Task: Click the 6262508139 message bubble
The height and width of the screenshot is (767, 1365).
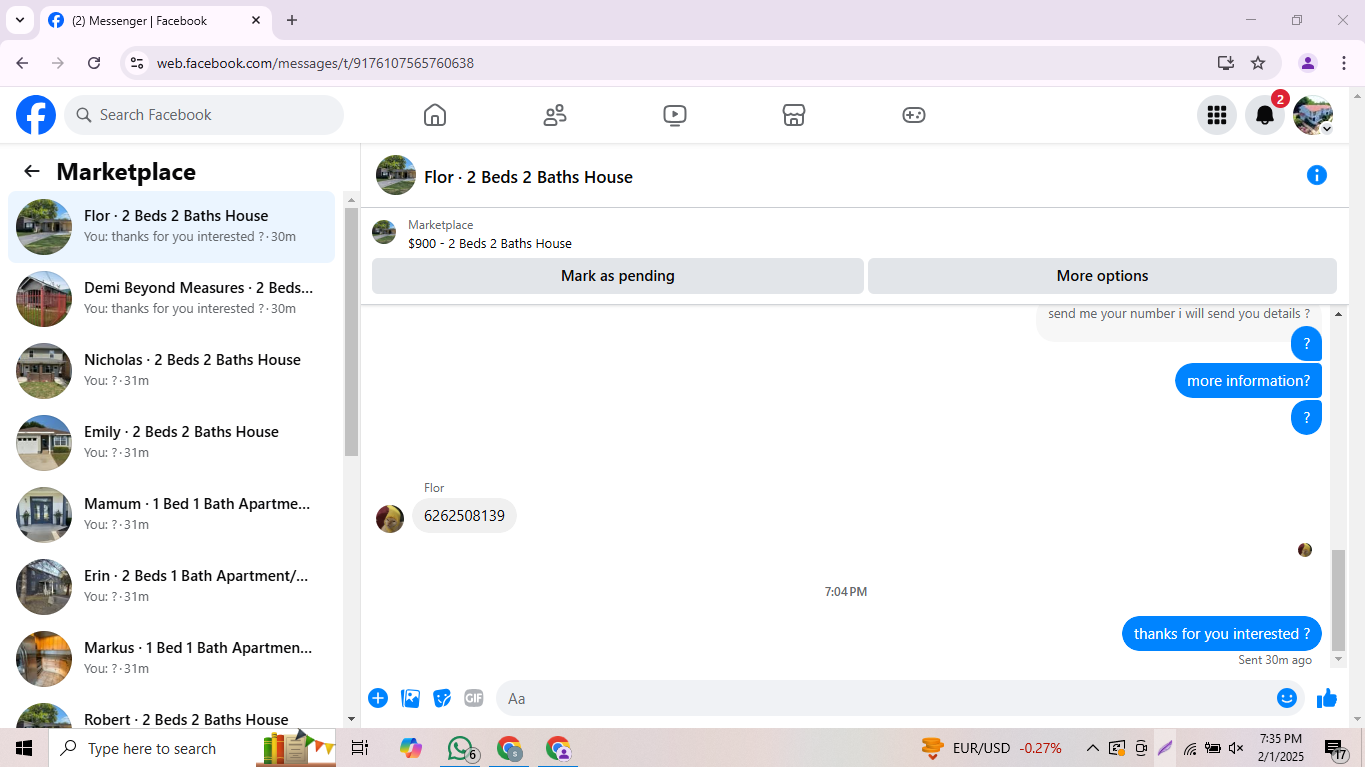Action: pyautogui.click(x=464, y=516)
